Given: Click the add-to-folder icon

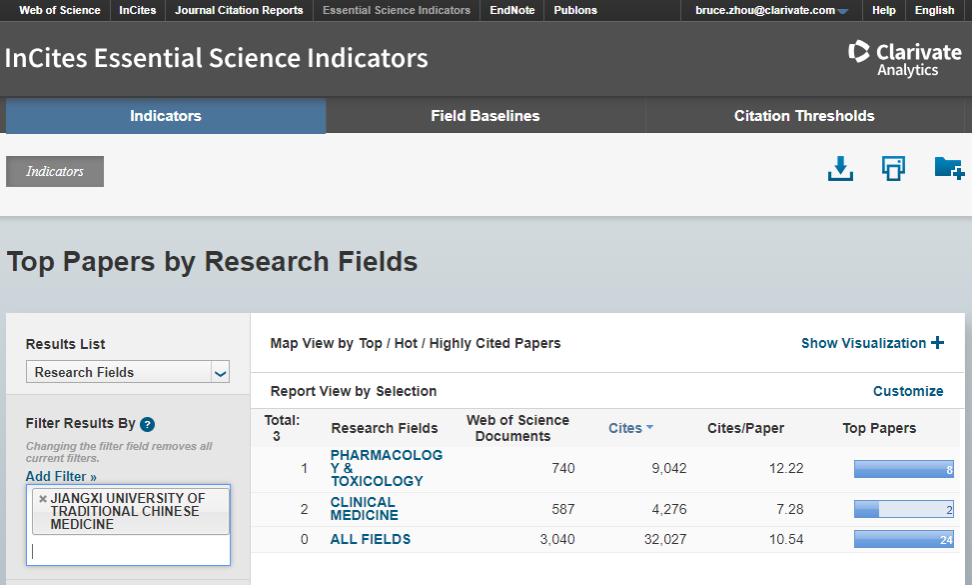Looking at the screenshot, I should (947, 169).
